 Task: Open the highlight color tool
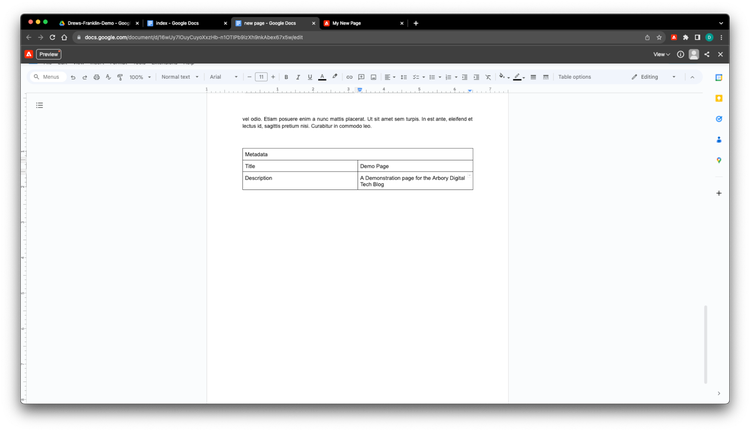pyautogui.click(x=335, y=77)
